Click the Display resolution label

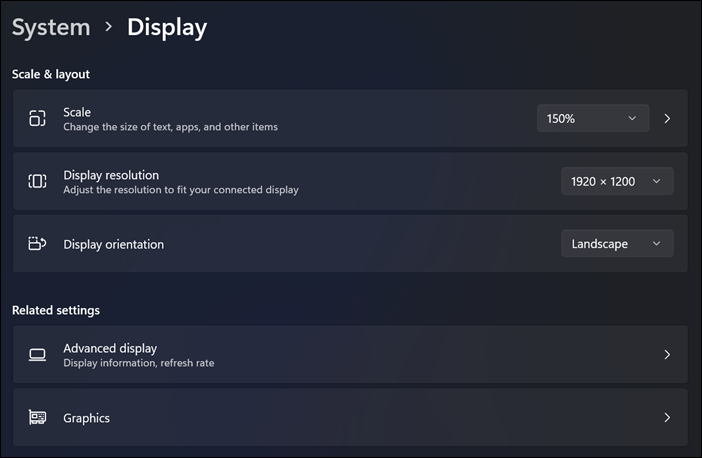tap(111, 175)
